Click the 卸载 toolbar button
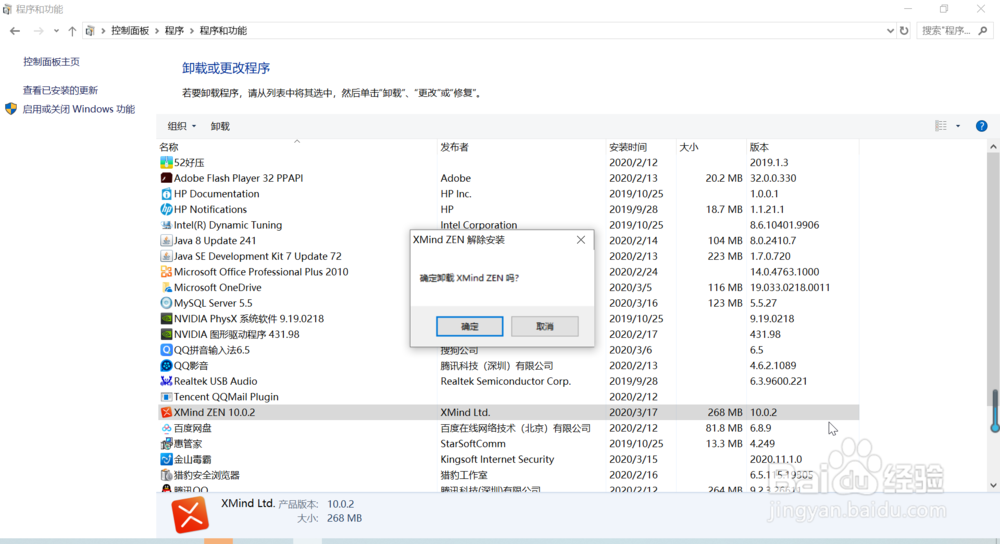This screenshot has width=1000, height=544. [220, 126]
